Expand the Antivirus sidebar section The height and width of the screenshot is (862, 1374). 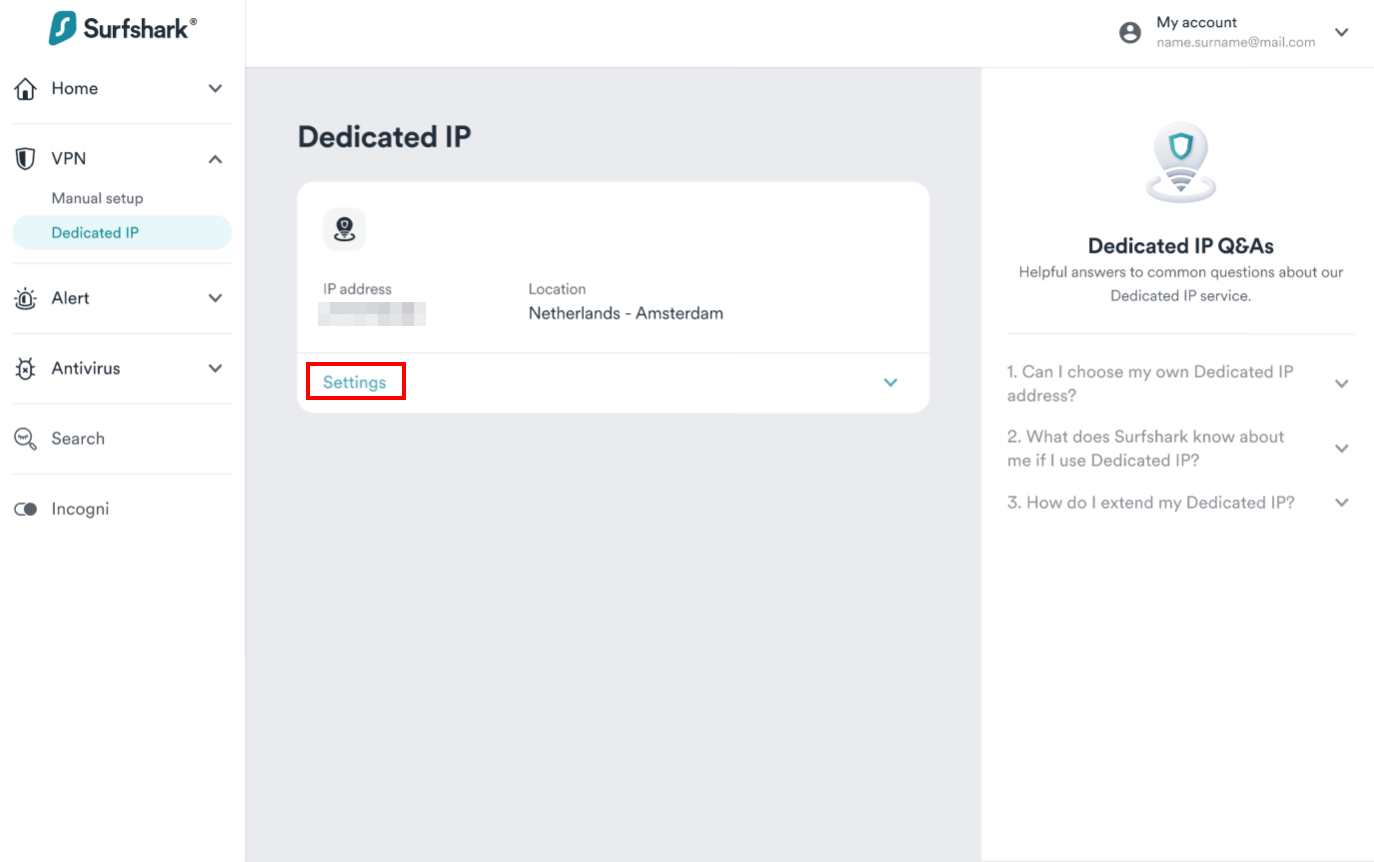tap(215, 369)
